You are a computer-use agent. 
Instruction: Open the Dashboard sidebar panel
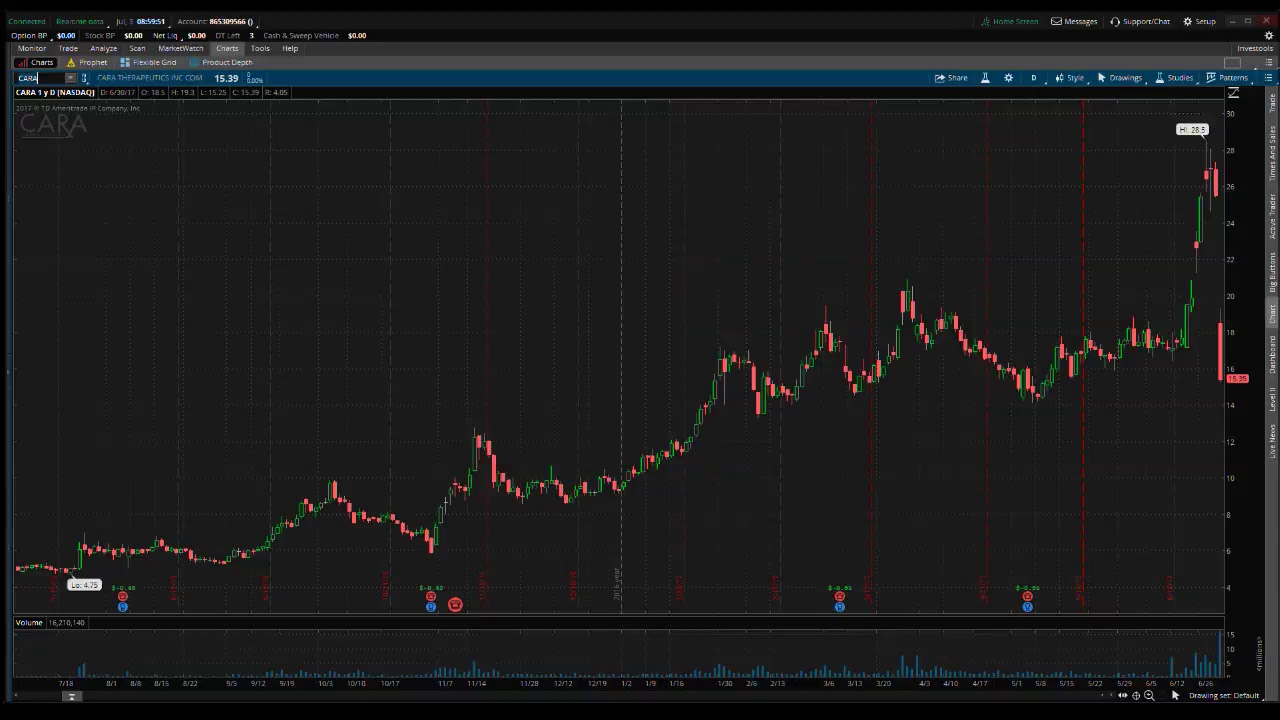(x=1272, y=355)
